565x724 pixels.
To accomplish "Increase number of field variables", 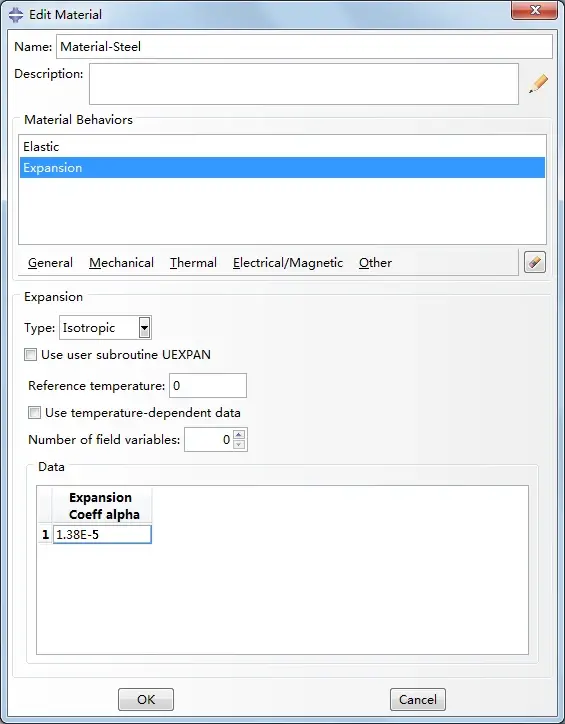I will coord(239,434).
